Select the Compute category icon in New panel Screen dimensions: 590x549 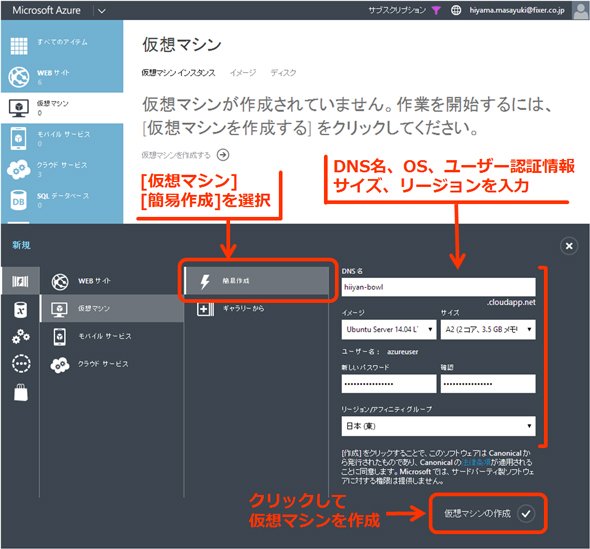point(20,281)
